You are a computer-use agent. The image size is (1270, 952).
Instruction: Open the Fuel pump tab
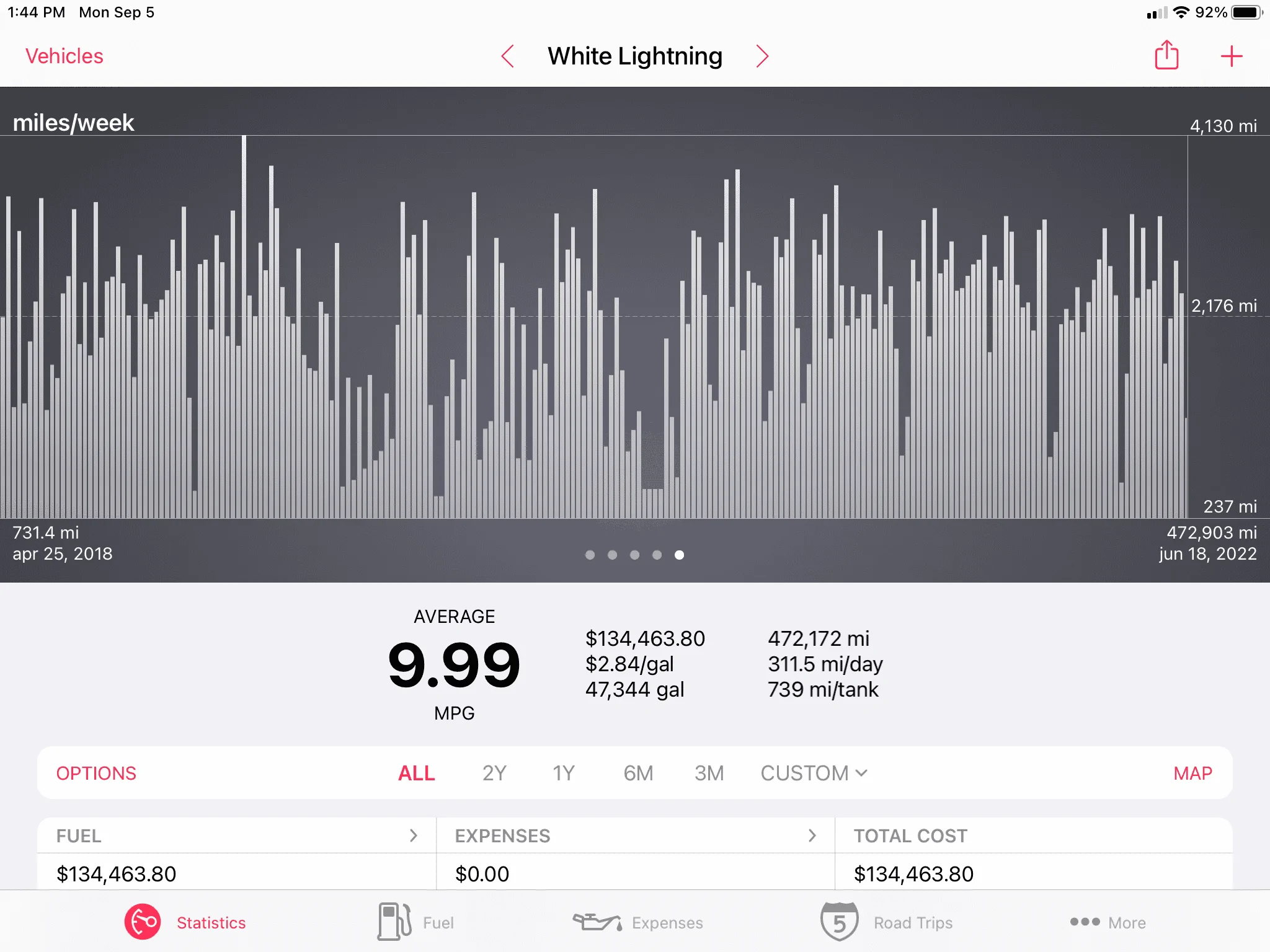415,922
